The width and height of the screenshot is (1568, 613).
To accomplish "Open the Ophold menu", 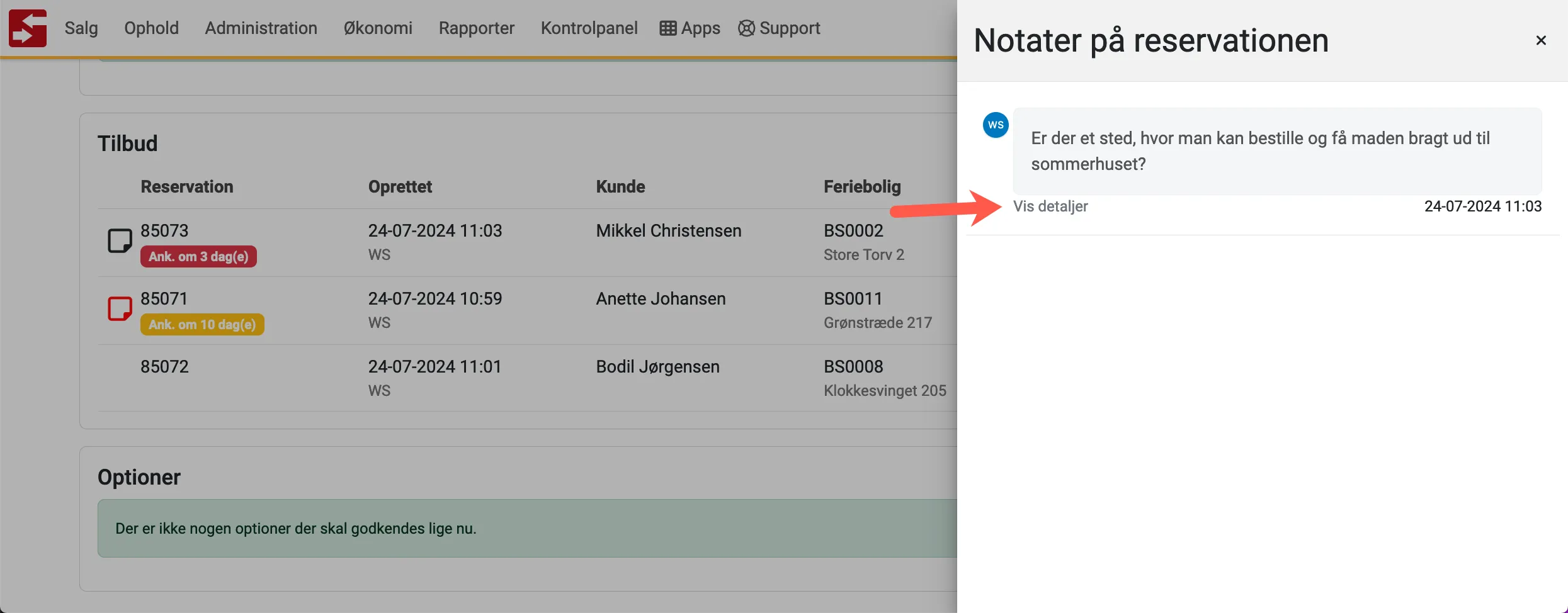I will point(151,28).
